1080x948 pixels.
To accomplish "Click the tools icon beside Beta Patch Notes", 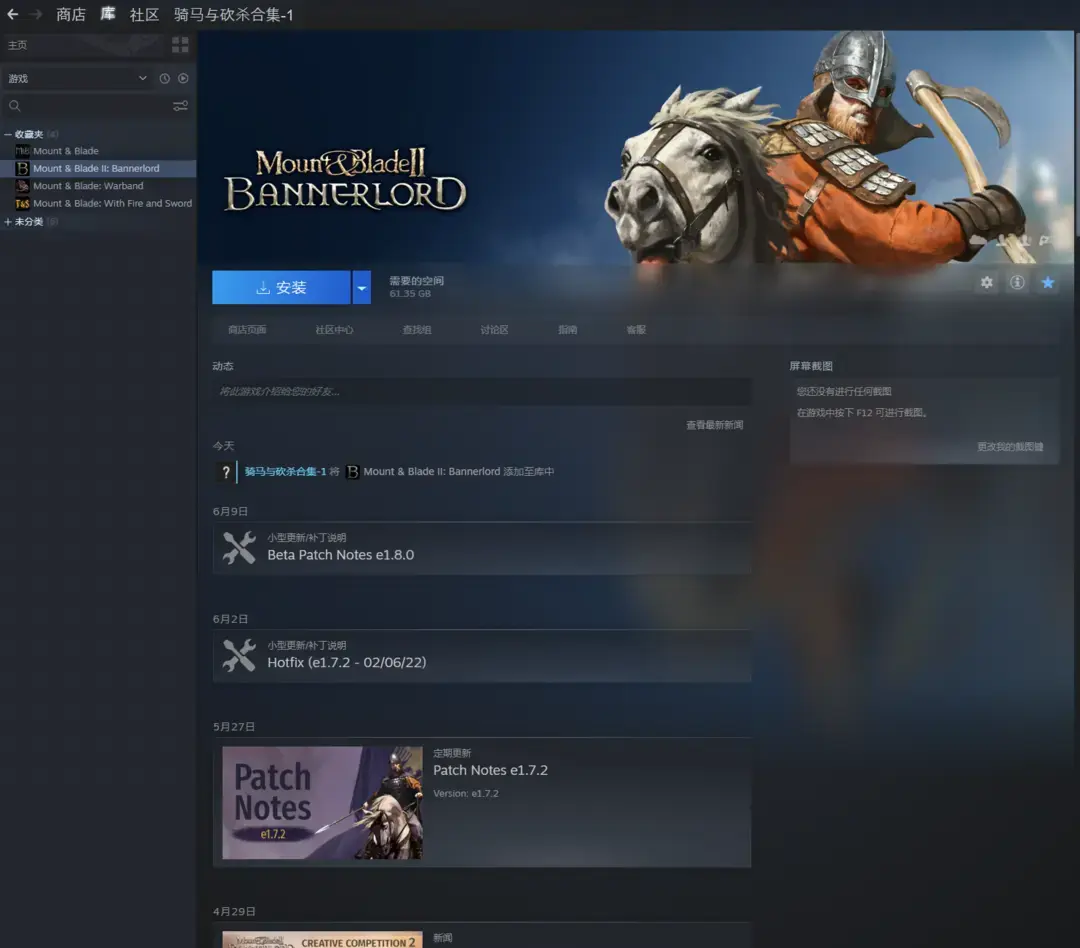I will point(239,548).
